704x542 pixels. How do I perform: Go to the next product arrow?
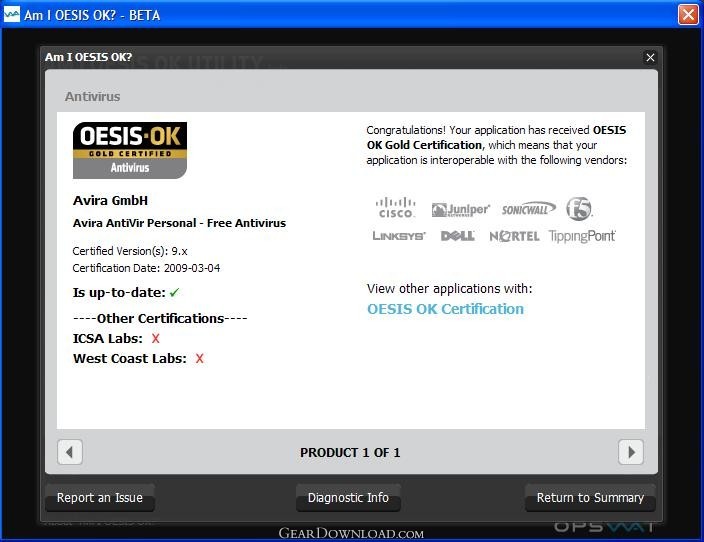tap(631, 452)
